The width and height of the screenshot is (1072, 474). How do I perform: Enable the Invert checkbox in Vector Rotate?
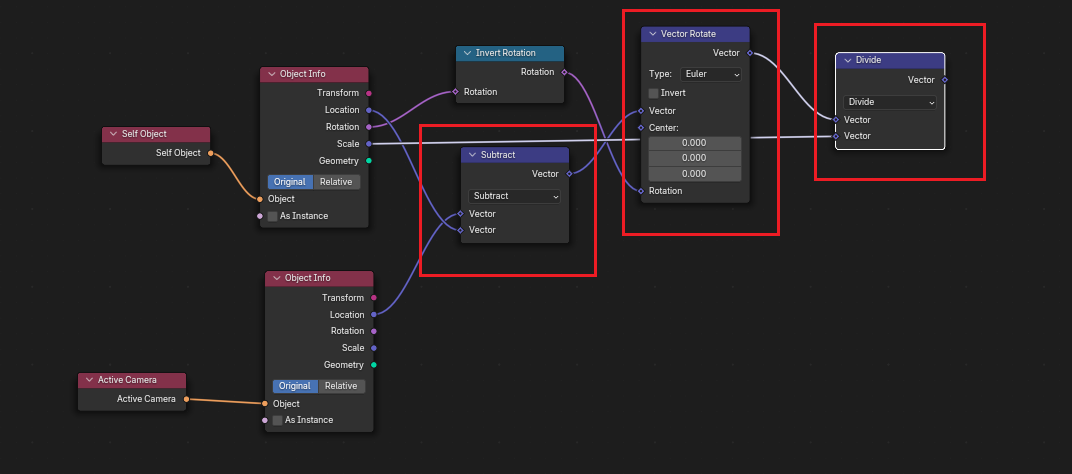pos(654,93)
